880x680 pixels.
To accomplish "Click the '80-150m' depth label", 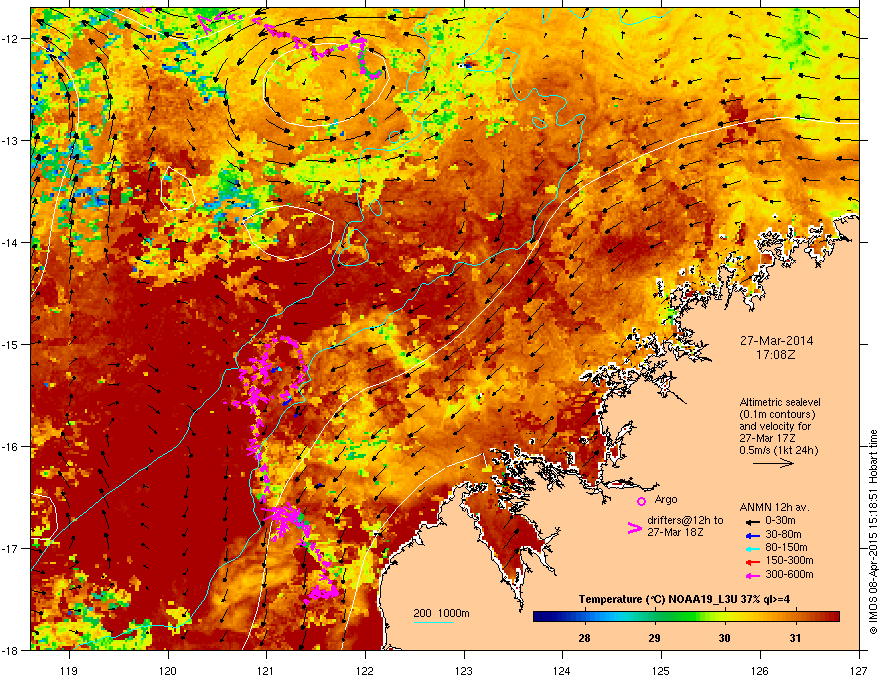I will pyautogui.click(x=786, y=547).
